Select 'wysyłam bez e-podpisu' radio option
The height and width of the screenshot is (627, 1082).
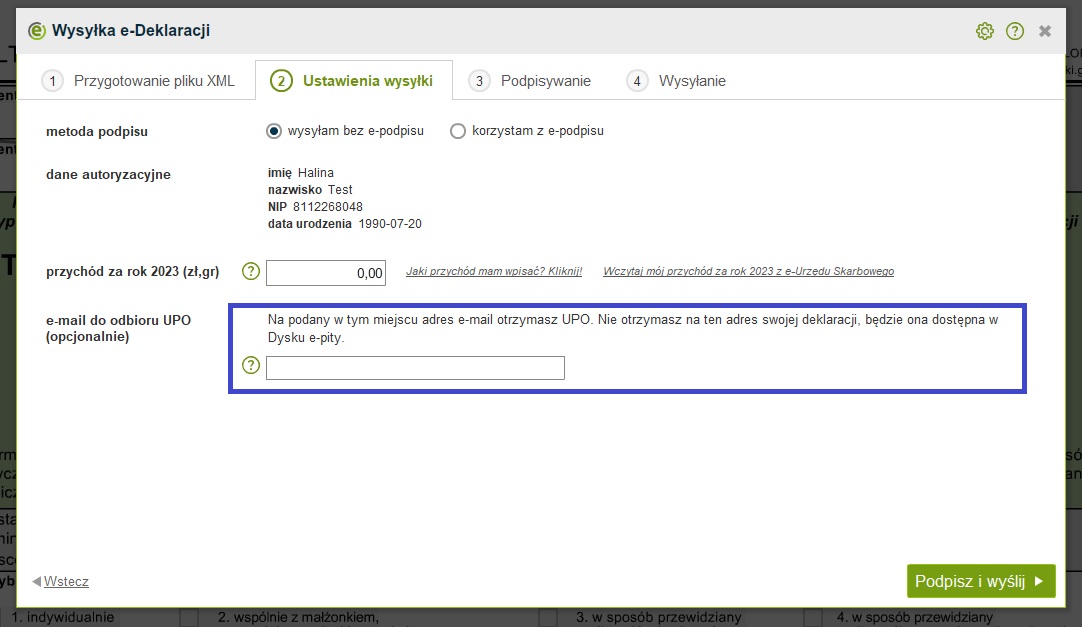tap(274, 131)
